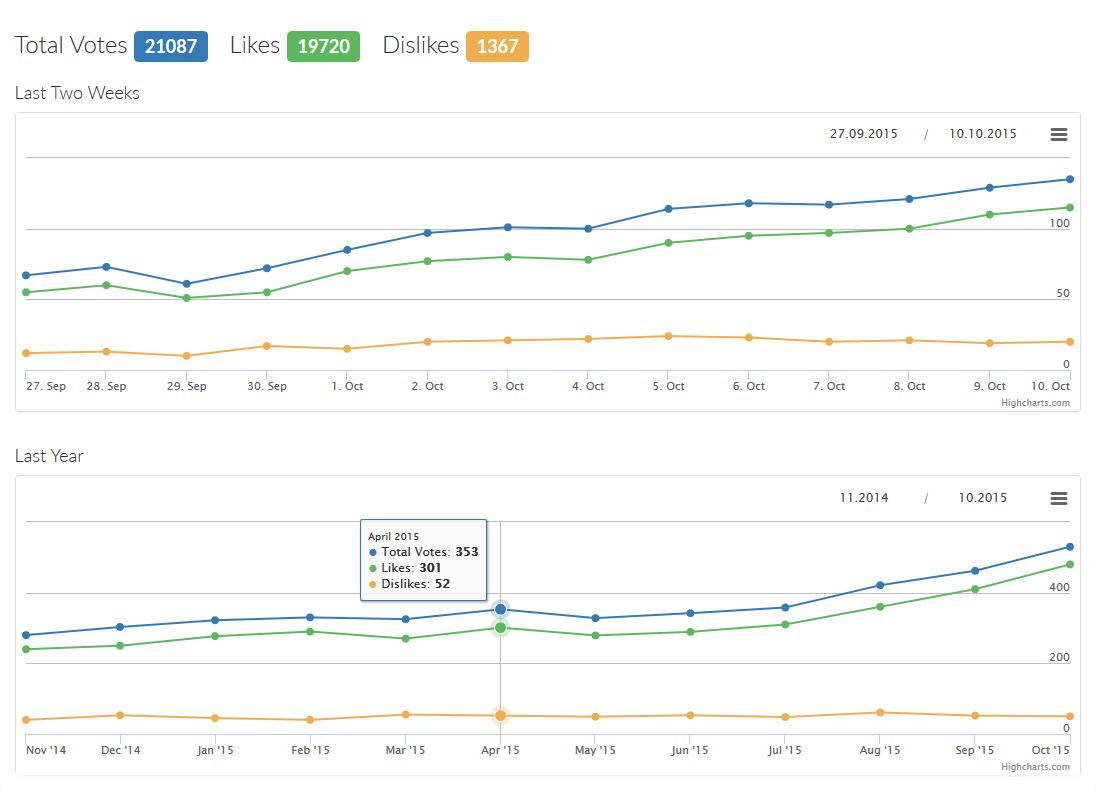Open end date 10.10.2015 picker
Image resolution: width=1096 pixels, height=789 pixels.
981,133
